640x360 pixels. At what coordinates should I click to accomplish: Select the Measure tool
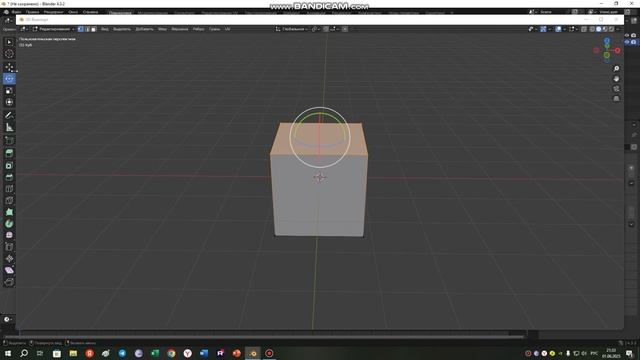pos(9,127)
